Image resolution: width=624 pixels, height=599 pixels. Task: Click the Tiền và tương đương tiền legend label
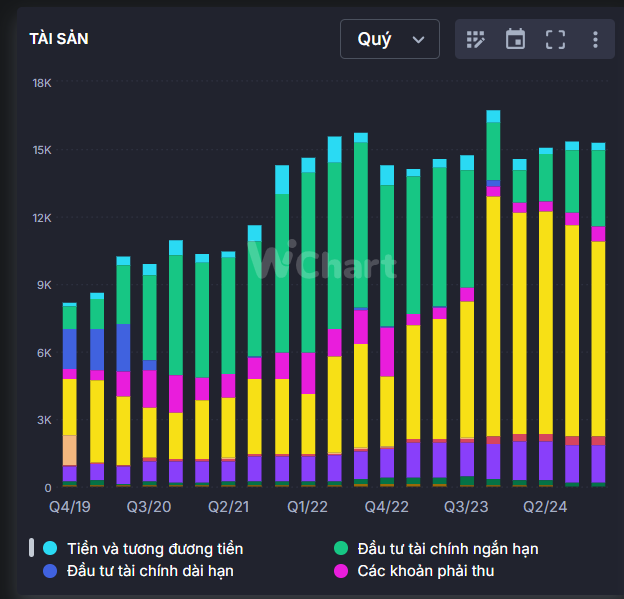click(154, 548)
